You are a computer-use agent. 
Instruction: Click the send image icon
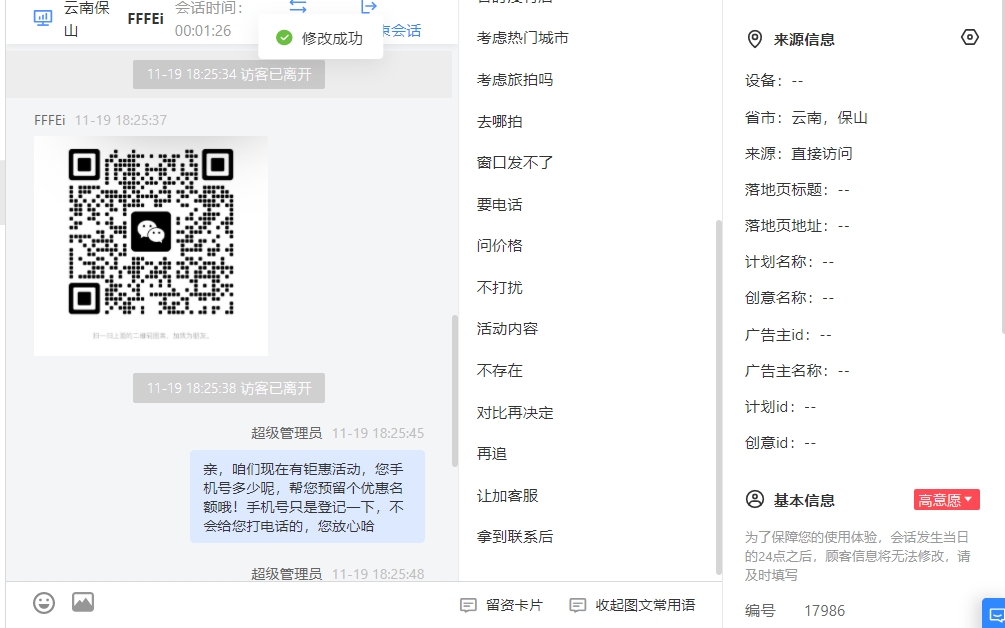click(83, 602)
